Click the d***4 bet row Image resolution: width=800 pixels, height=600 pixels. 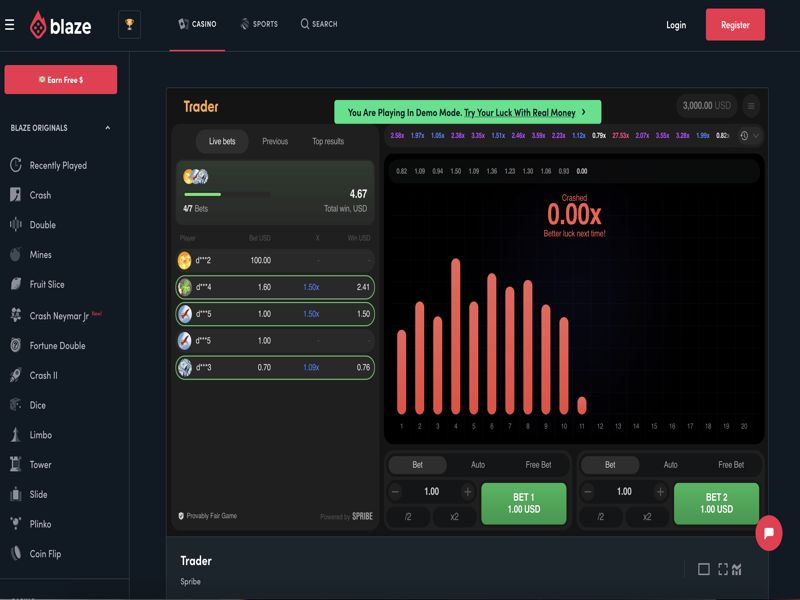(x=275, y=287)
